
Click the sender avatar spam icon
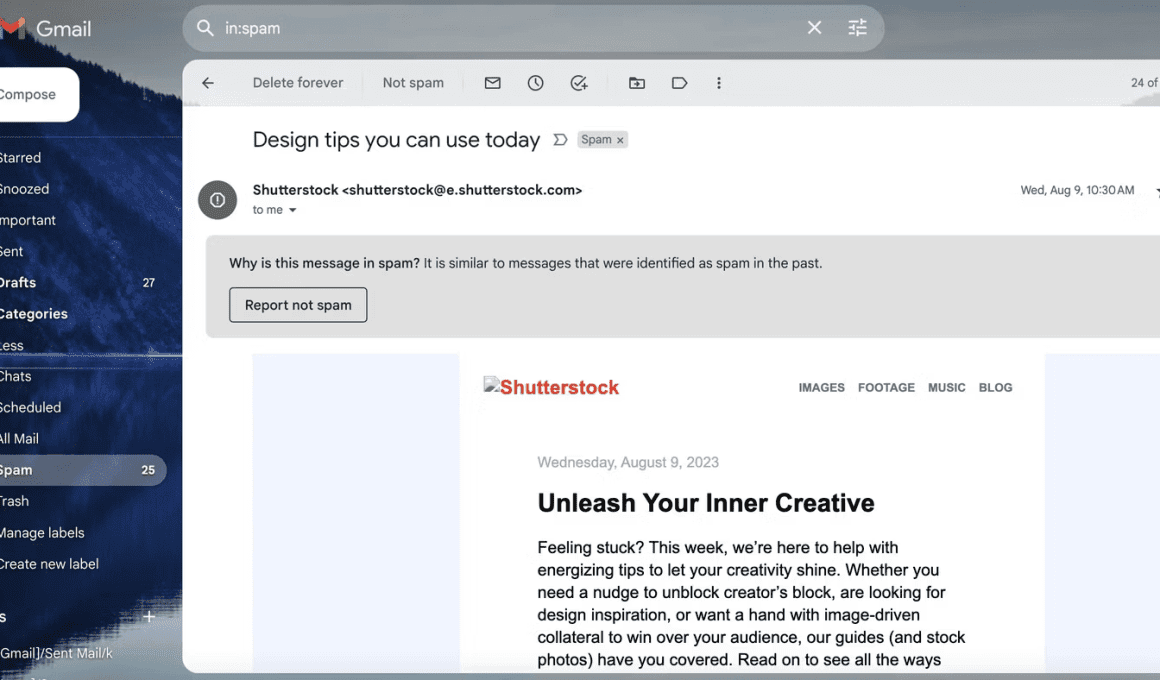pos(218,200)
